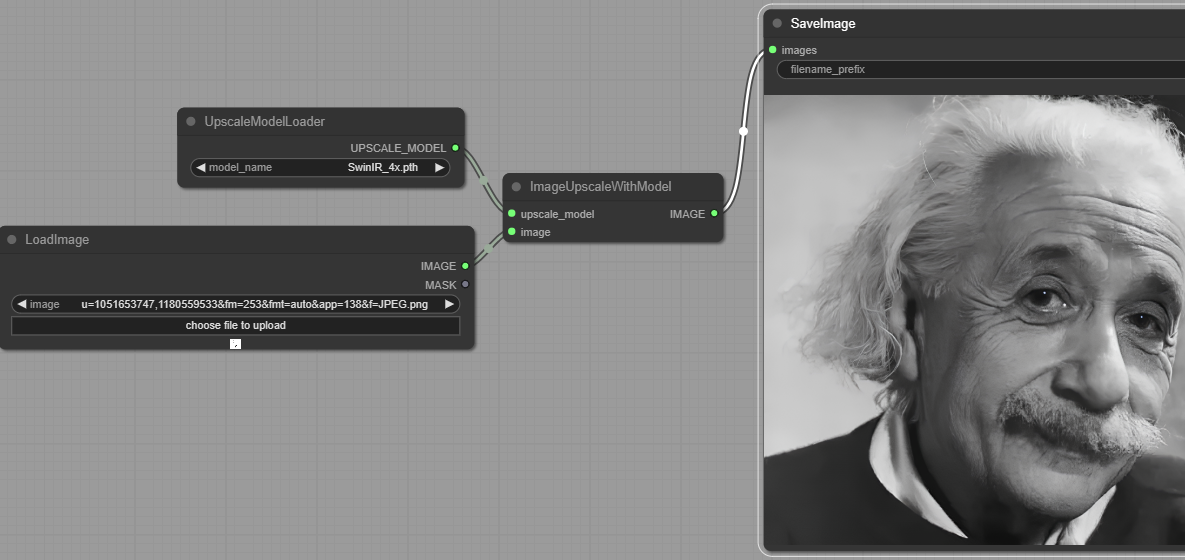Click the images input port on SaveImage
This screenshot has height=560, width=1185.
pyautogui.click(x=773, y=50)
